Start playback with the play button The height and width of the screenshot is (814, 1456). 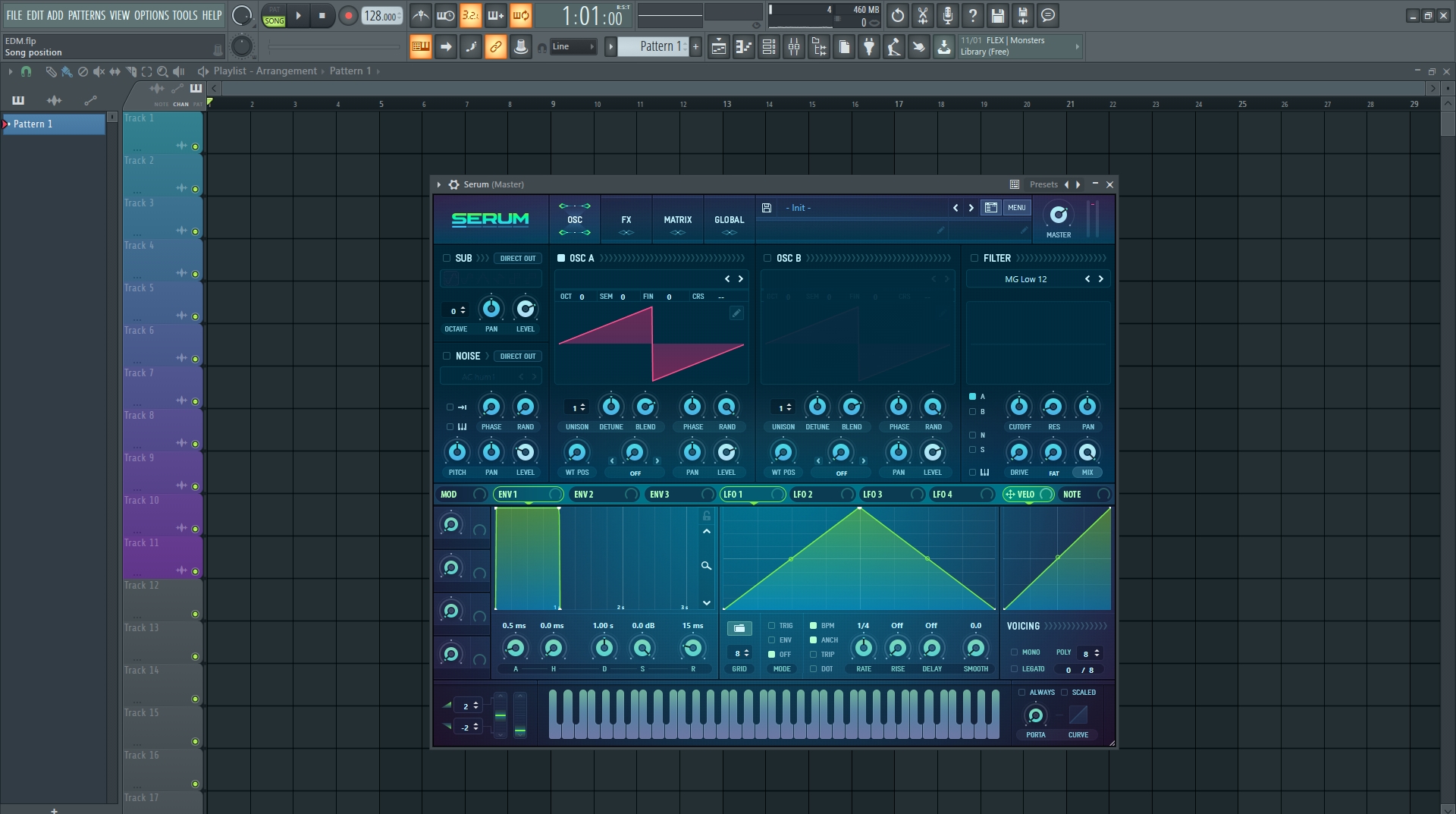[x=298, y=15]
